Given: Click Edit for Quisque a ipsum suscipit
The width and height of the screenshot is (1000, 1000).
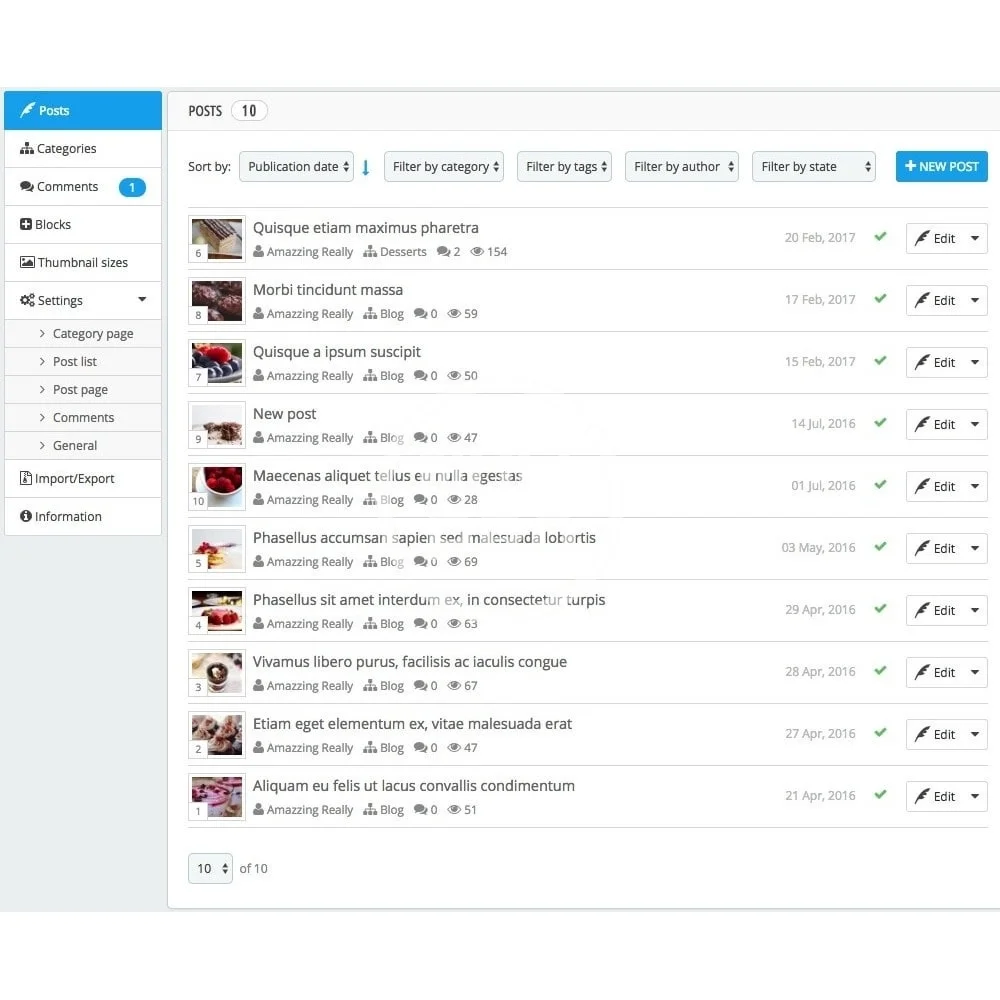Looking at the screenshot, I should point(935,363).
